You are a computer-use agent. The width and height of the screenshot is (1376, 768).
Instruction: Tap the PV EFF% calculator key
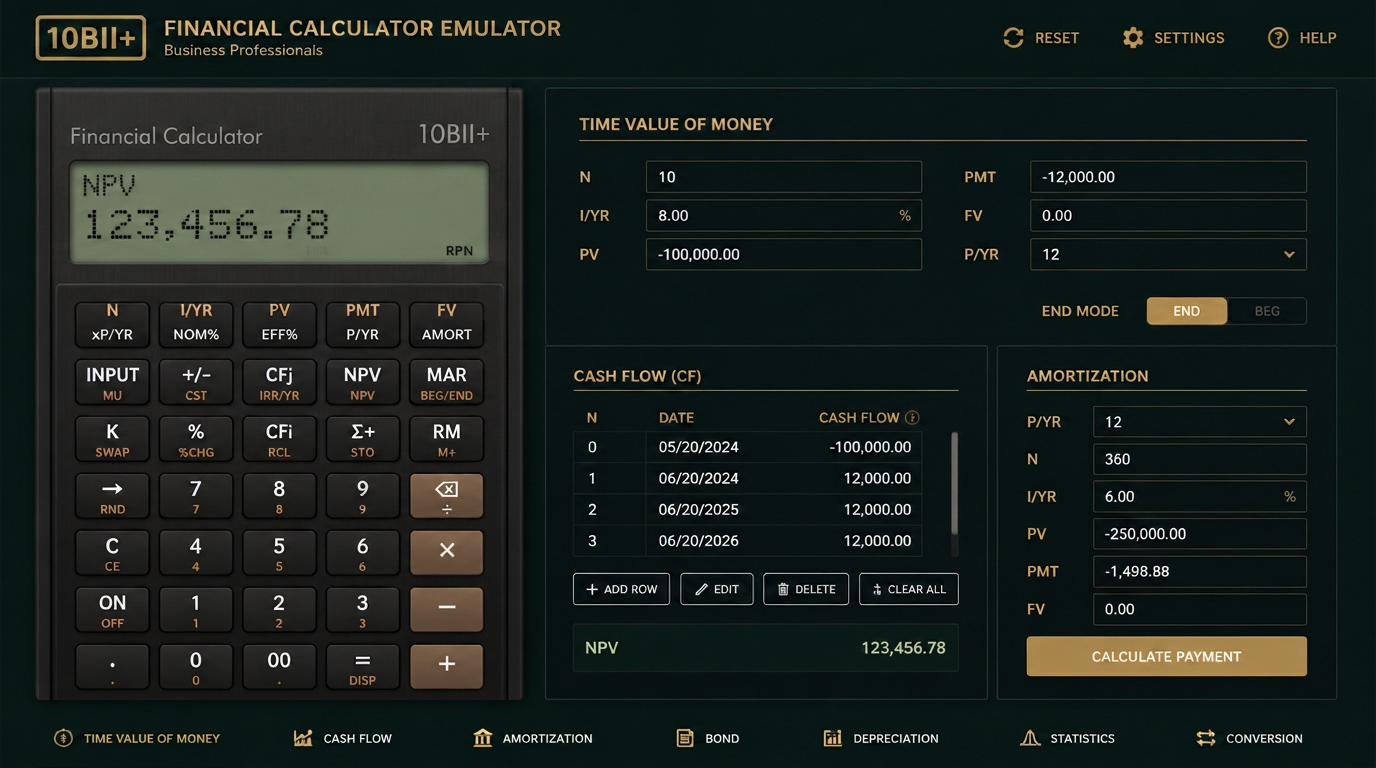[279, 324]
